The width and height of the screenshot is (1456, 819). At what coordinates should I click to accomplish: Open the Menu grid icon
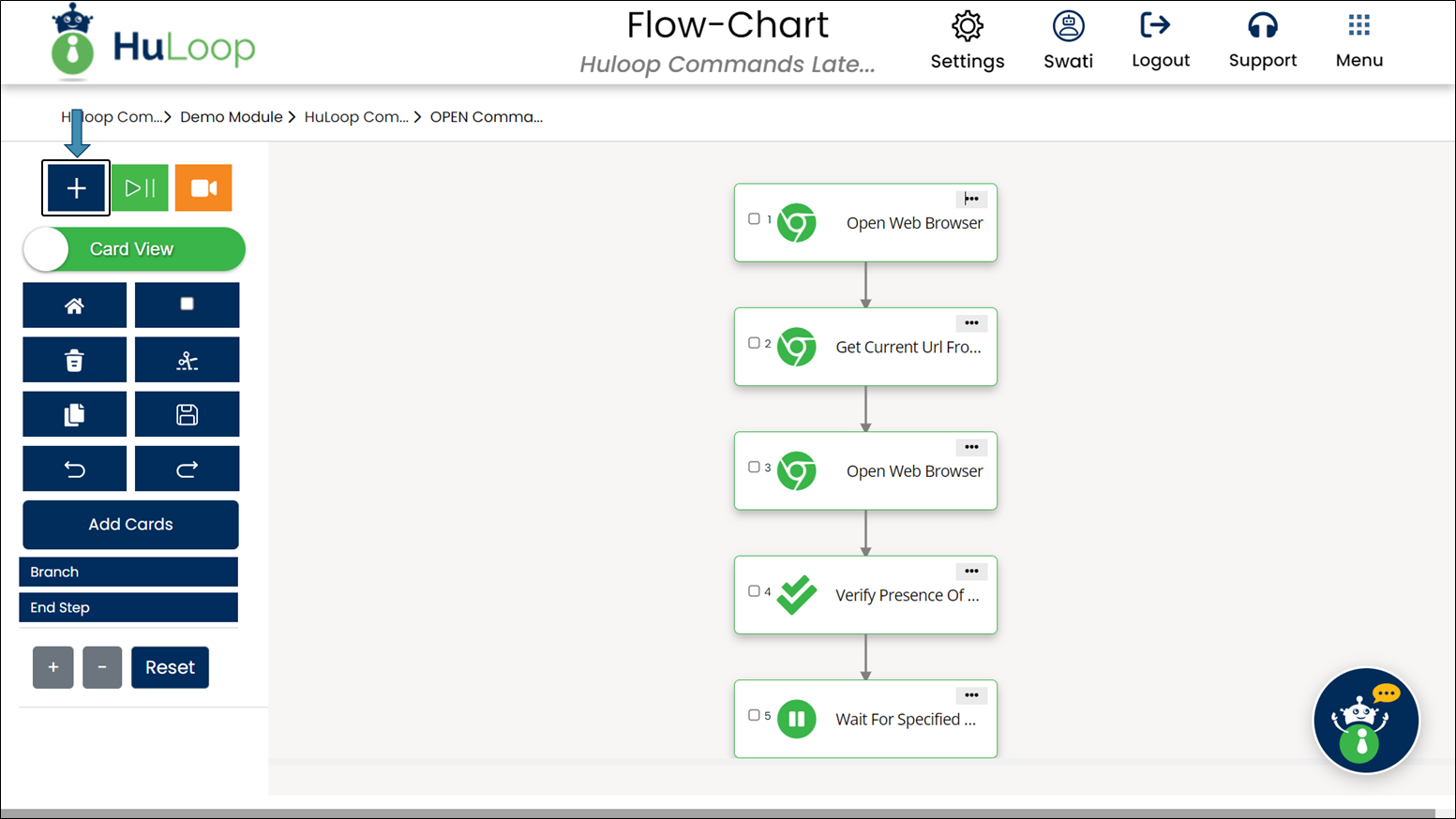tap(1359, 25)
